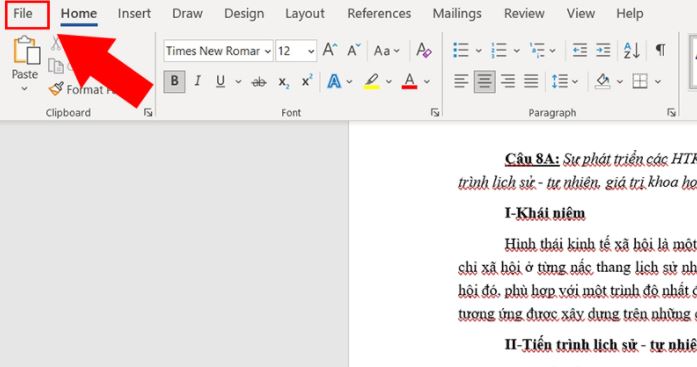Align text left

[x=461, y=81]
